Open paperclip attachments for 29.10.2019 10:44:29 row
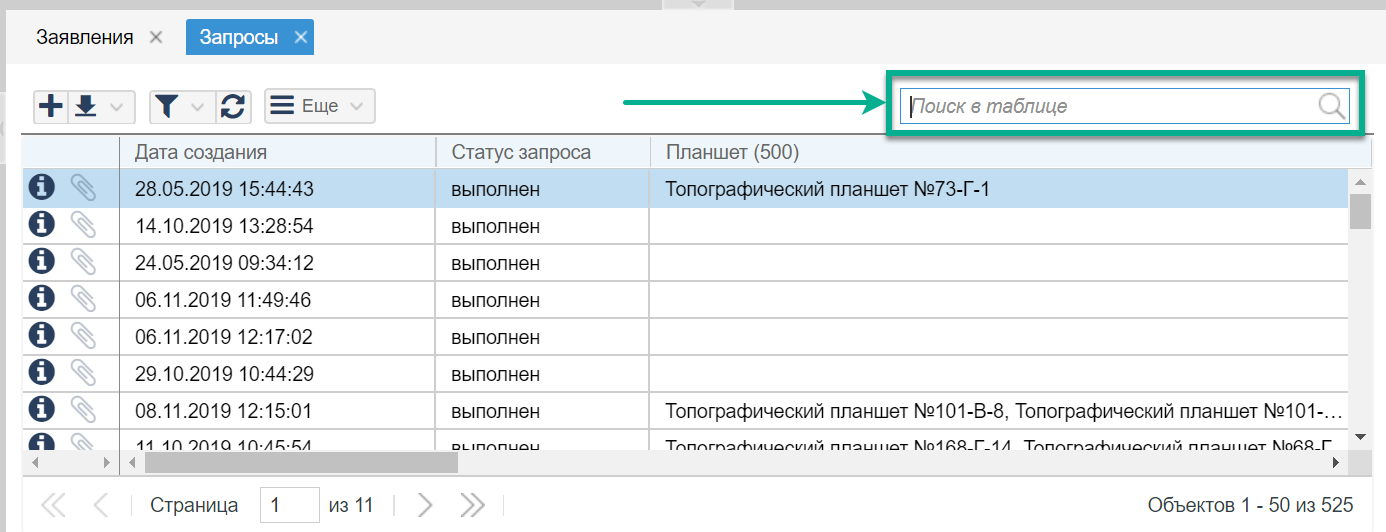Image resolution: width=1386 pixels, height=532 pixels. (x=83, y=372)
